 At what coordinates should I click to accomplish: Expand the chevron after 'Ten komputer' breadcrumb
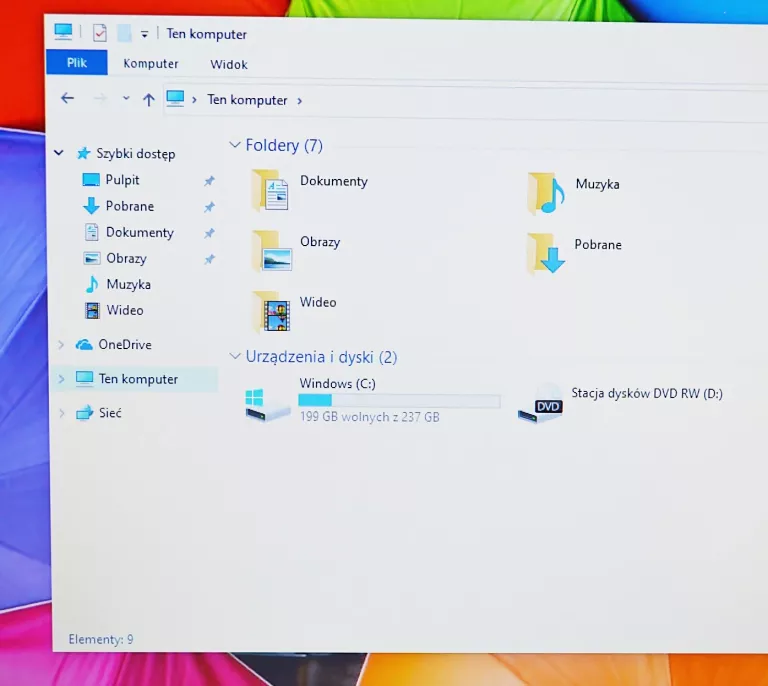coord(299,101)
